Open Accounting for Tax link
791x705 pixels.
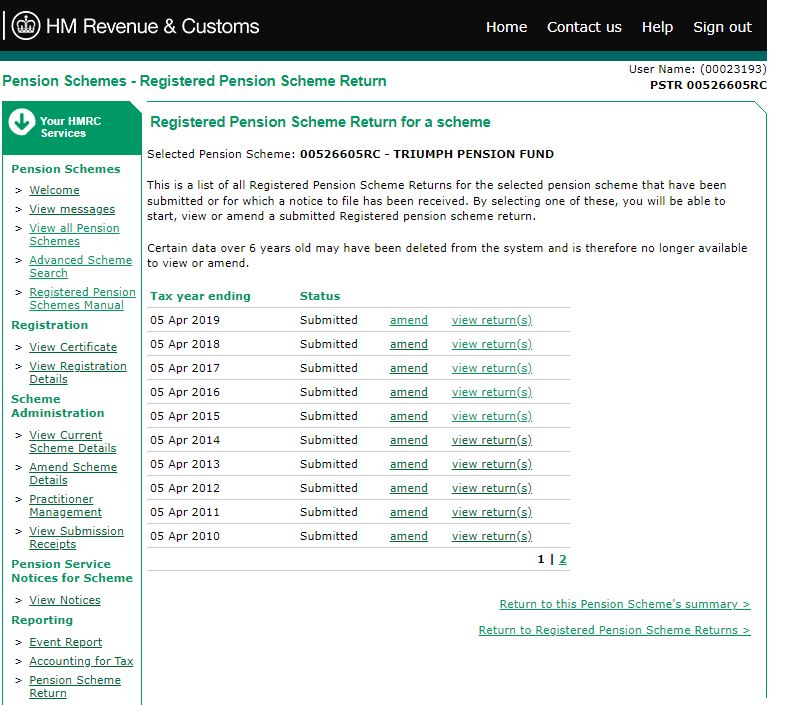tap(81, 661)
